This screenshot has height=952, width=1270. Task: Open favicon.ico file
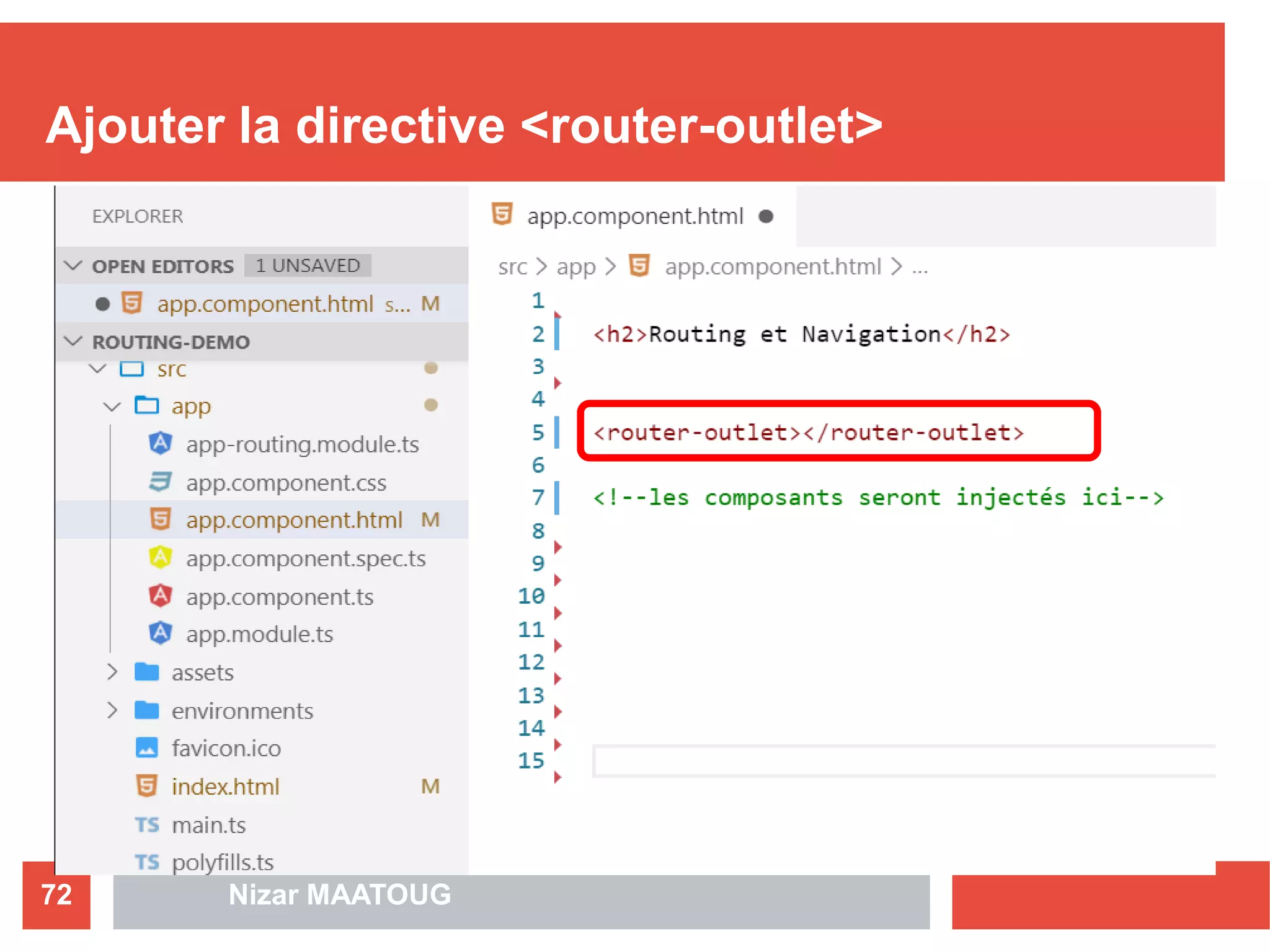pyautogui.click(x=226, y=748)
